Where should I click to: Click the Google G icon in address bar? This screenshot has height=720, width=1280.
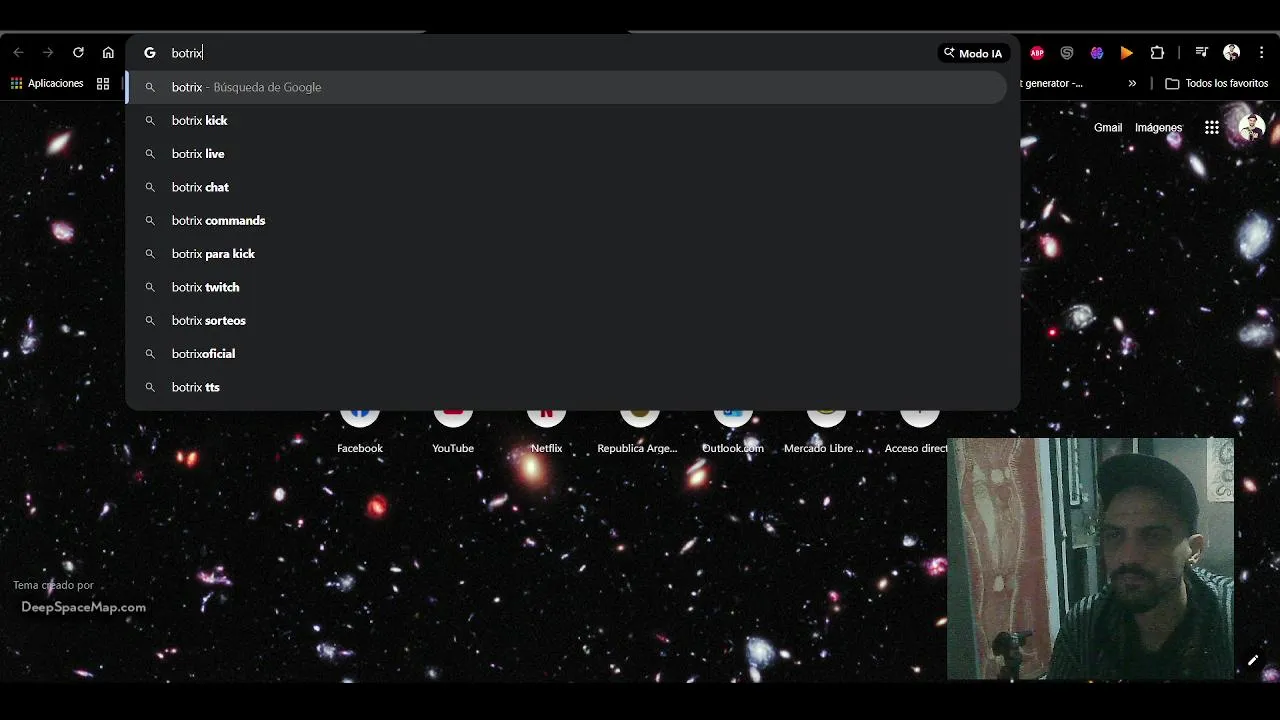pos(150,53)
